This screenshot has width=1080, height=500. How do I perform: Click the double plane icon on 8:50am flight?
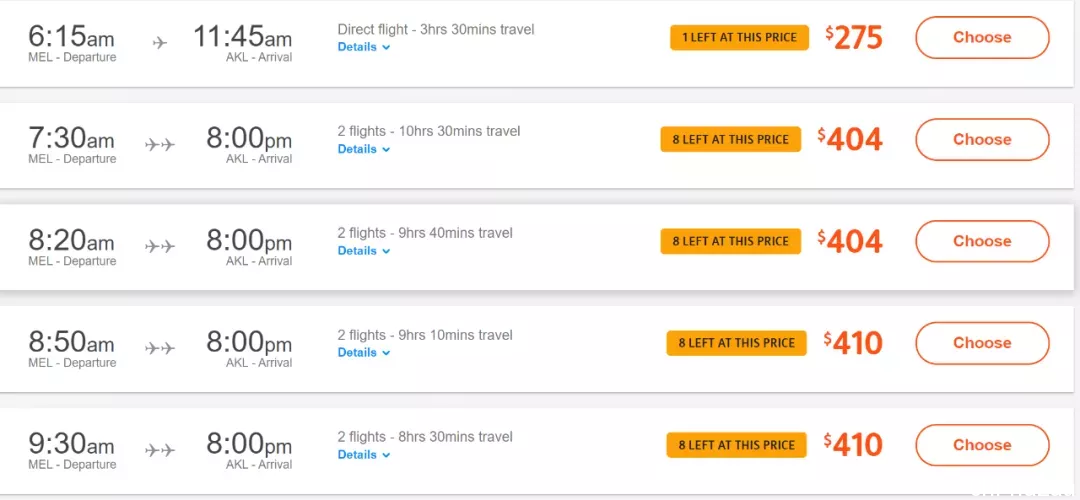coord(160,348)
